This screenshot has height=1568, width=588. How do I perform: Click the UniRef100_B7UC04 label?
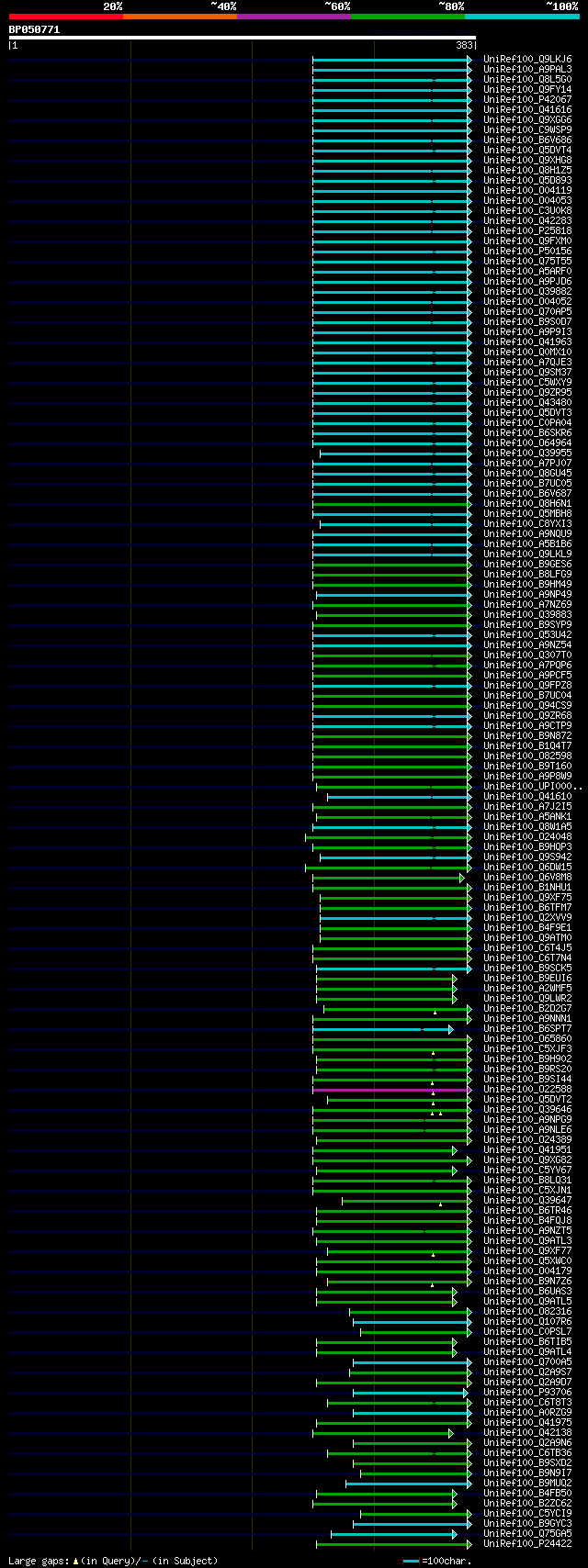tap(527, 696)
